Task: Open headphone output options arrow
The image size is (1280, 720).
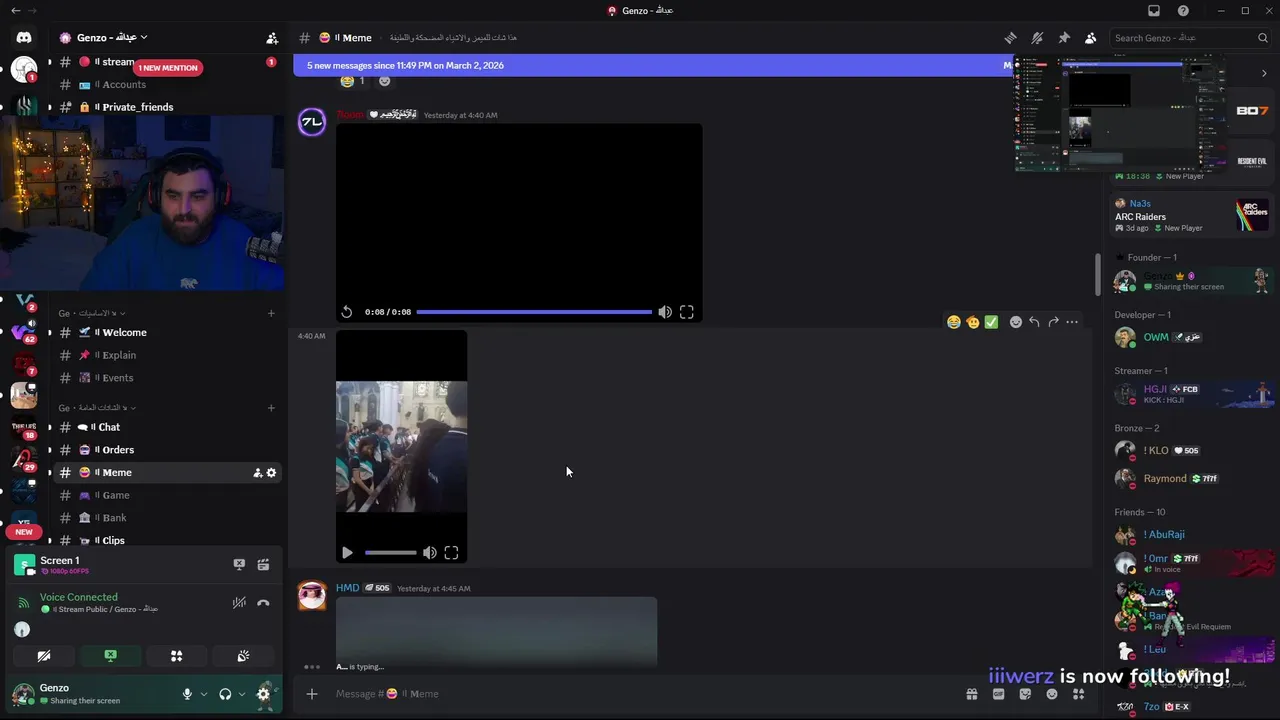Action: point(242,694)
